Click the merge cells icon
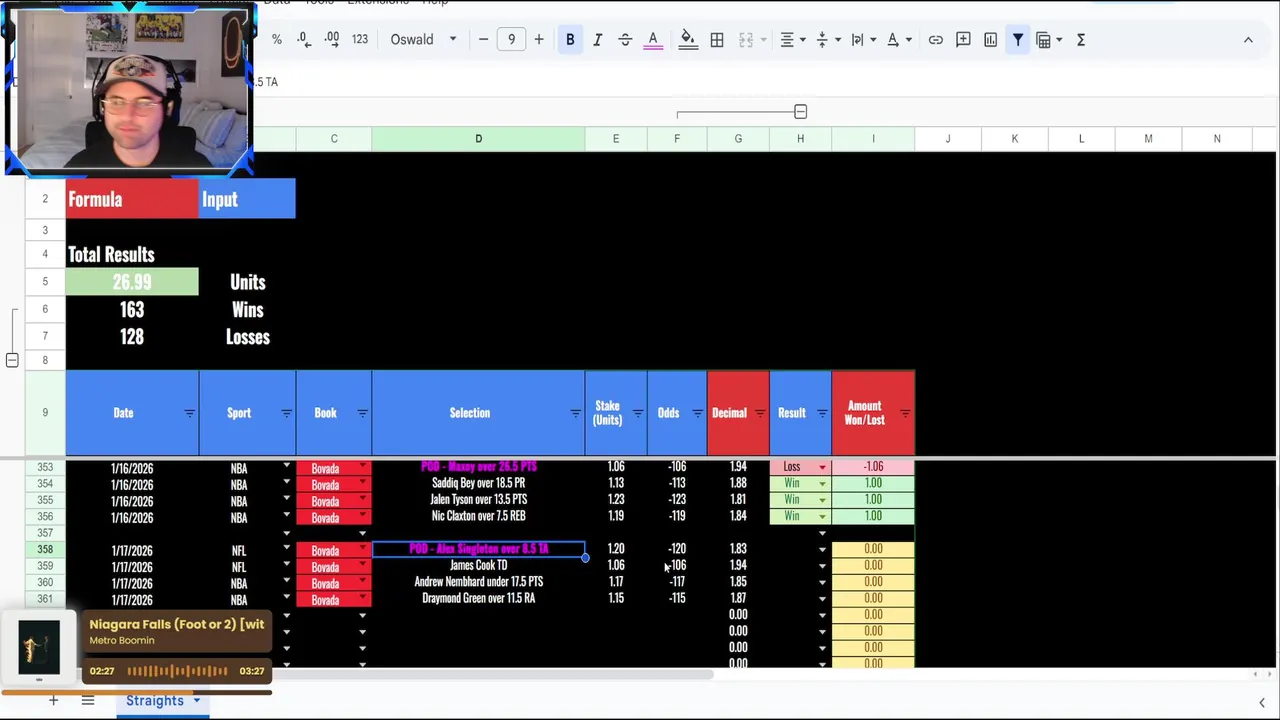The height and width of the screenshot is (720, 1280). [746, 40]
